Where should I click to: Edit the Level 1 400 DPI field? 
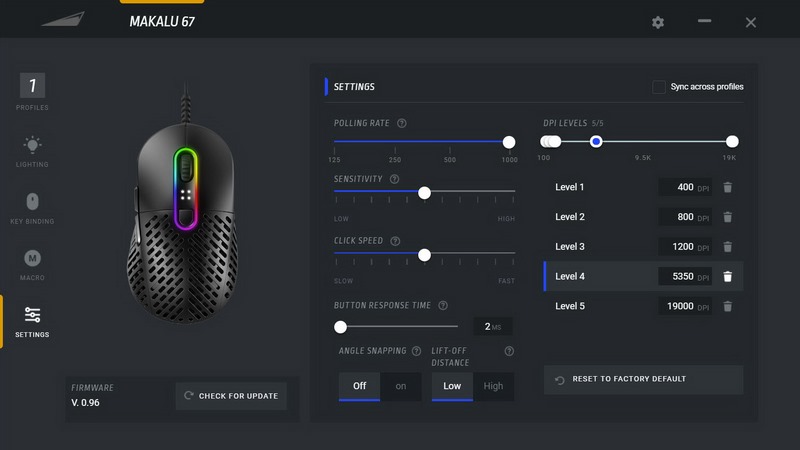685,187
